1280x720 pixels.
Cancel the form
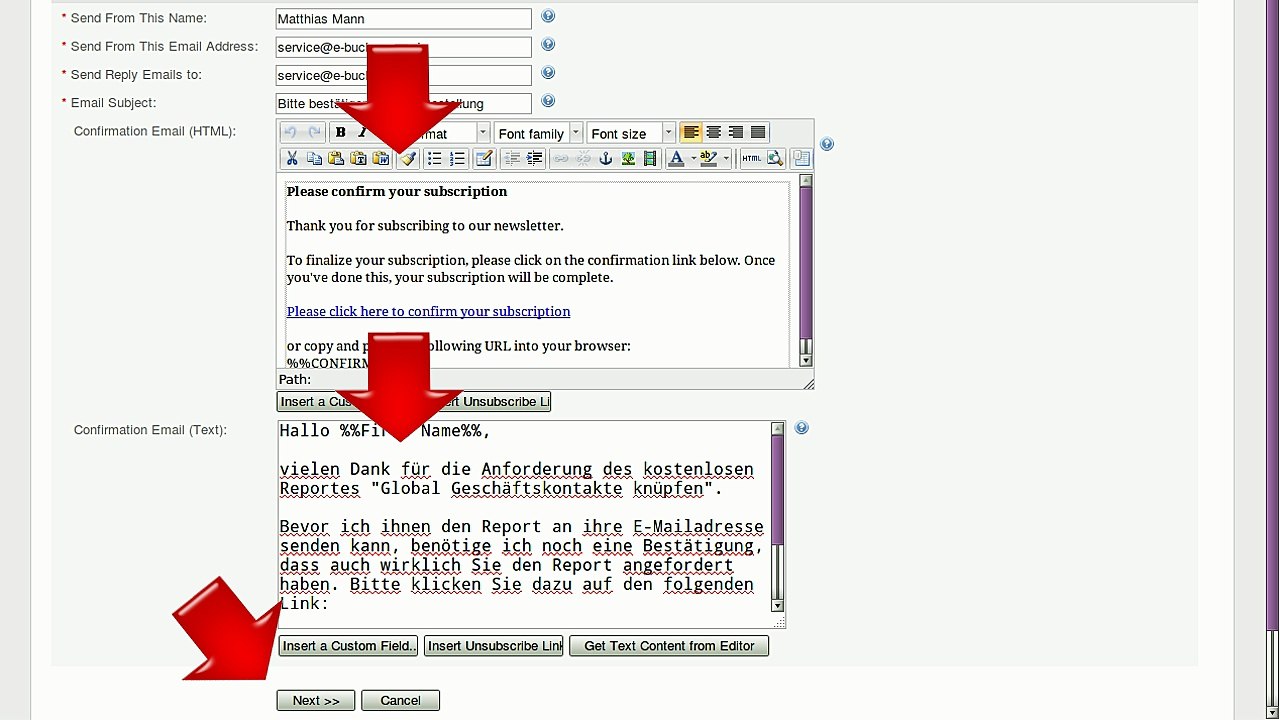pyautogui.click(x=400, y=700)
